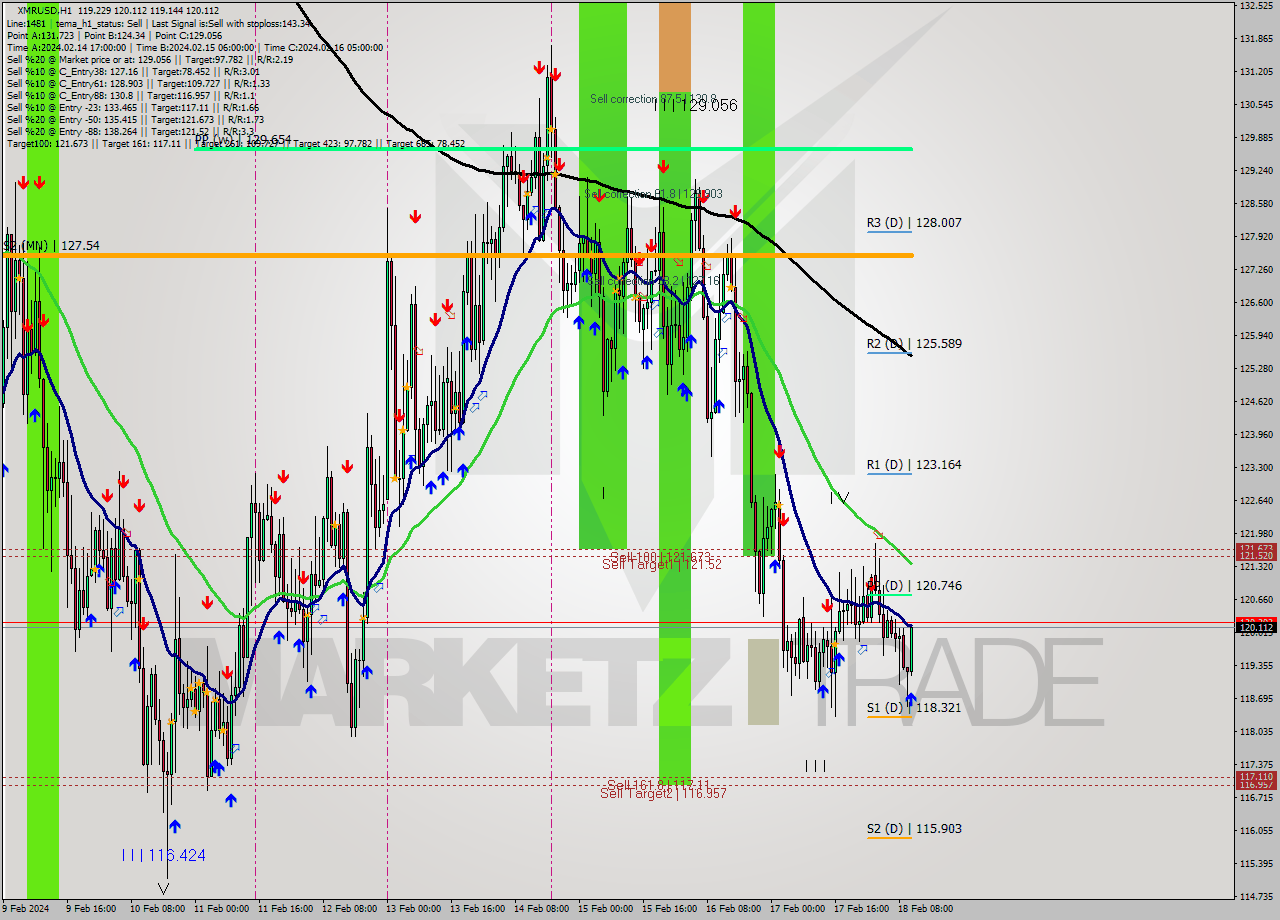Click the 15 Feb 16:00 time label
Viewport: 1280px width, 920px height.
tap(670, 909)
